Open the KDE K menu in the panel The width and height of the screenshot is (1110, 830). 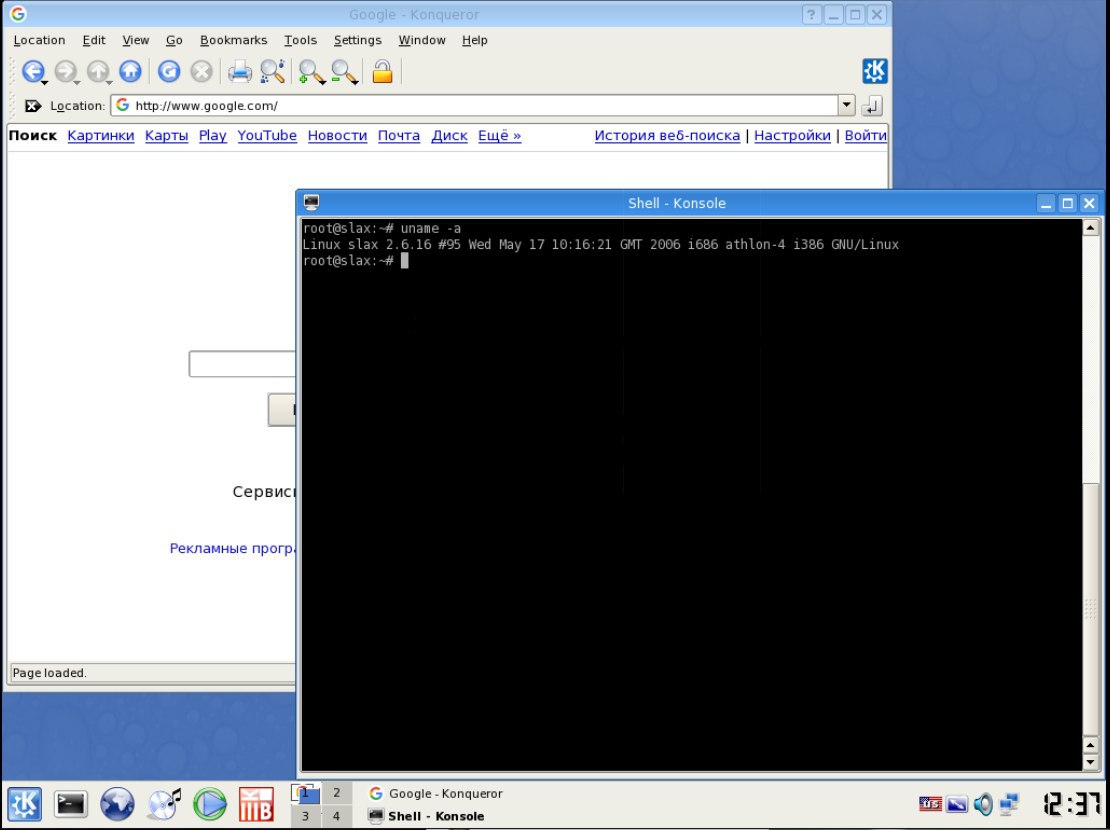pyautogui.click(x=25, y=805)
